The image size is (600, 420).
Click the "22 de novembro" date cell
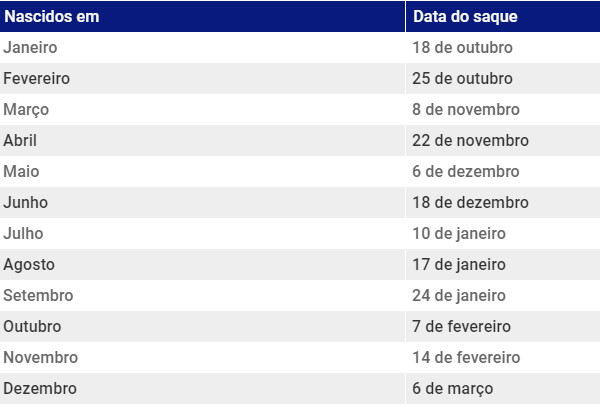coord(470,140)
